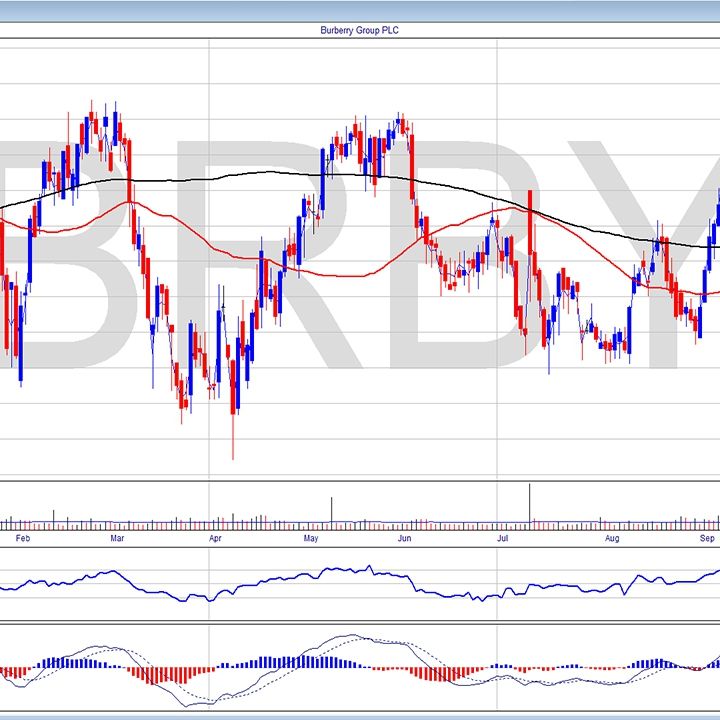Image resolution: width=720 pixels, height=720 pixels.
Task: Click the May label on the date axis
Action: point(311,539)
